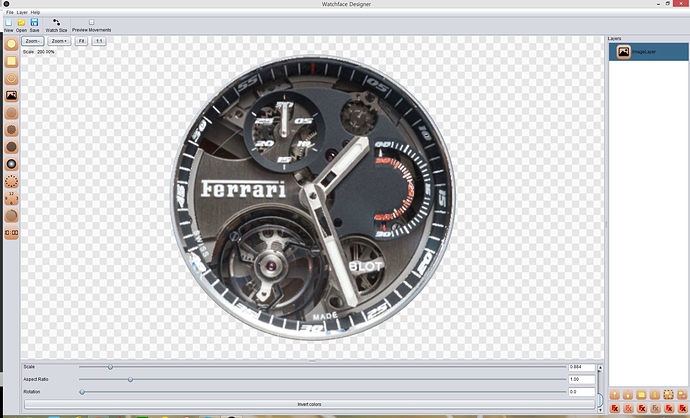Click the Aspect Ratio slider handle

[x=130, y=379]
